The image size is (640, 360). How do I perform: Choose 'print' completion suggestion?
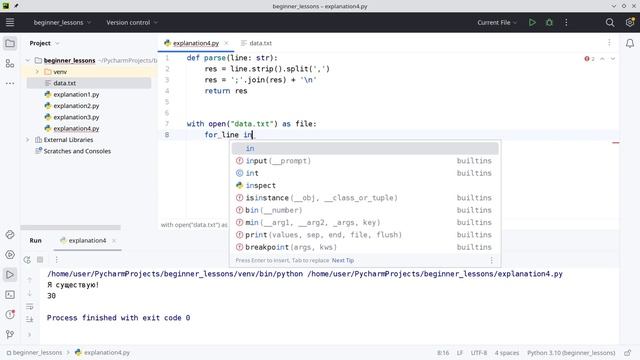365,235
